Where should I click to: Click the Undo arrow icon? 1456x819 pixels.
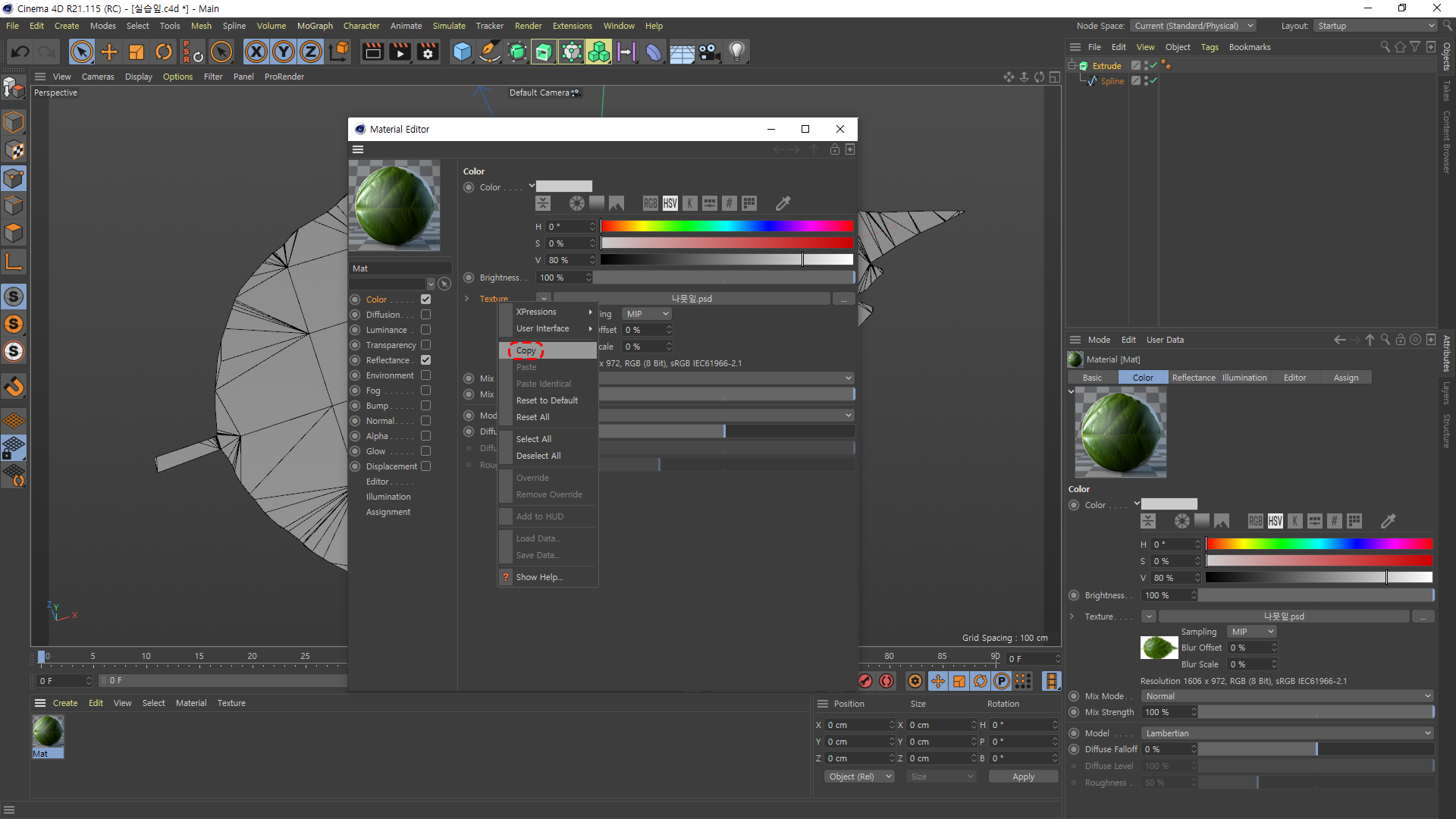pos(20,52)
